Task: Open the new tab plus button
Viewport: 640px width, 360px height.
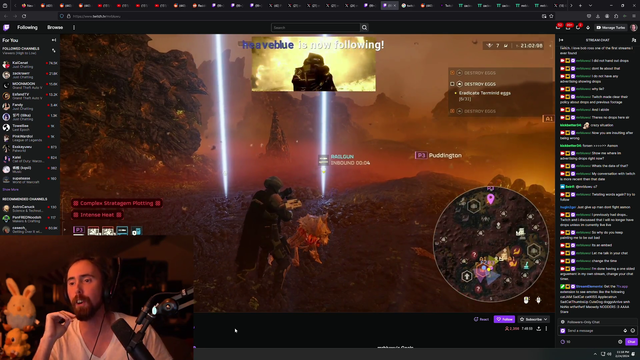Action: tap(580, 5)
